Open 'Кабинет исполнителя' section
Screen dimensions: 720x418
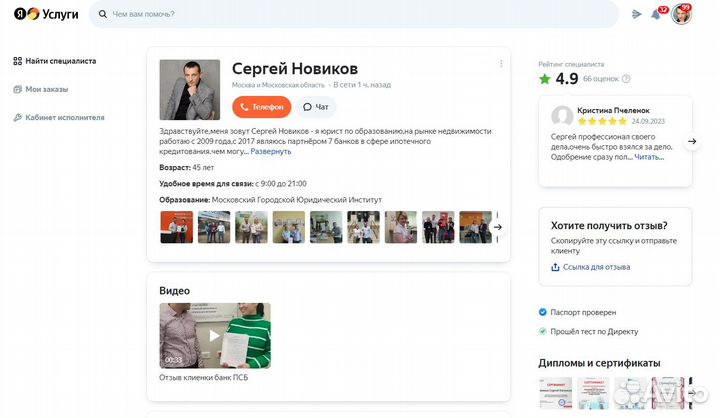click(x=59, y=118)
